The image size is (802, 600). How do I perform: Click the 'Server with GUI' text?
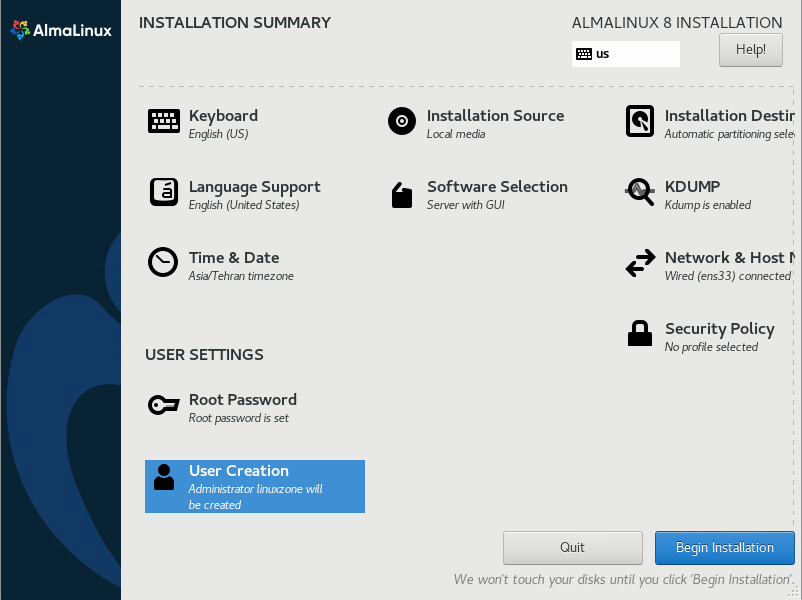click(465, 205)
